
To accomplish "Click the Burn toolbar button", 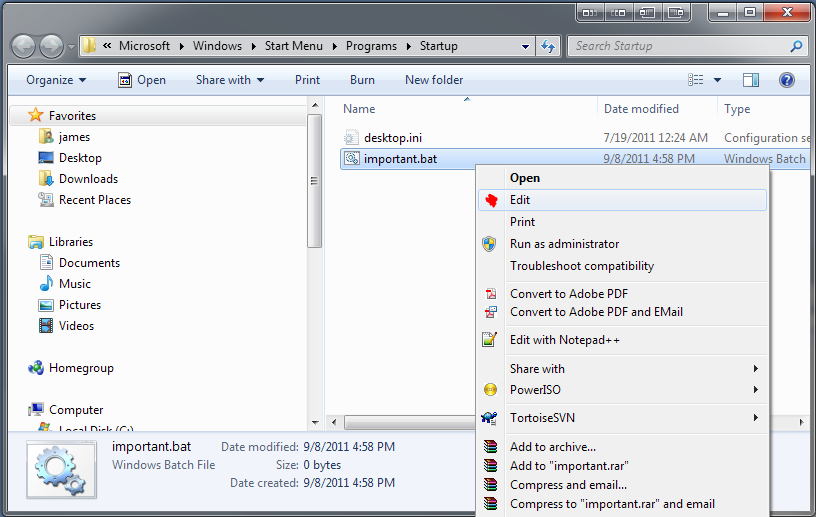I will click(x=362, y=80).
